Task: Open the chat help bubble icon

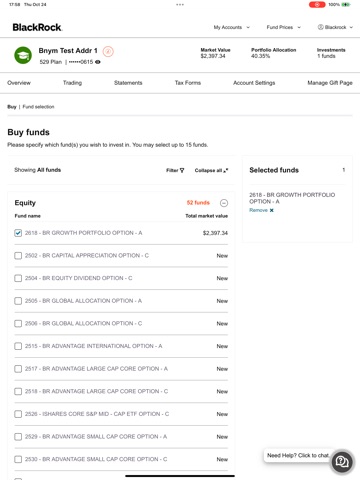Action: click(x=342, y=461)
